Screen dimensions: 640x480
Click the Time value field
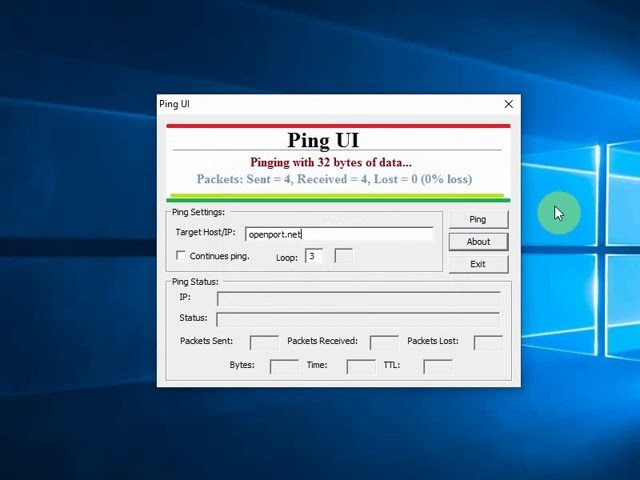pyautogui.click(x=361, y=366)
